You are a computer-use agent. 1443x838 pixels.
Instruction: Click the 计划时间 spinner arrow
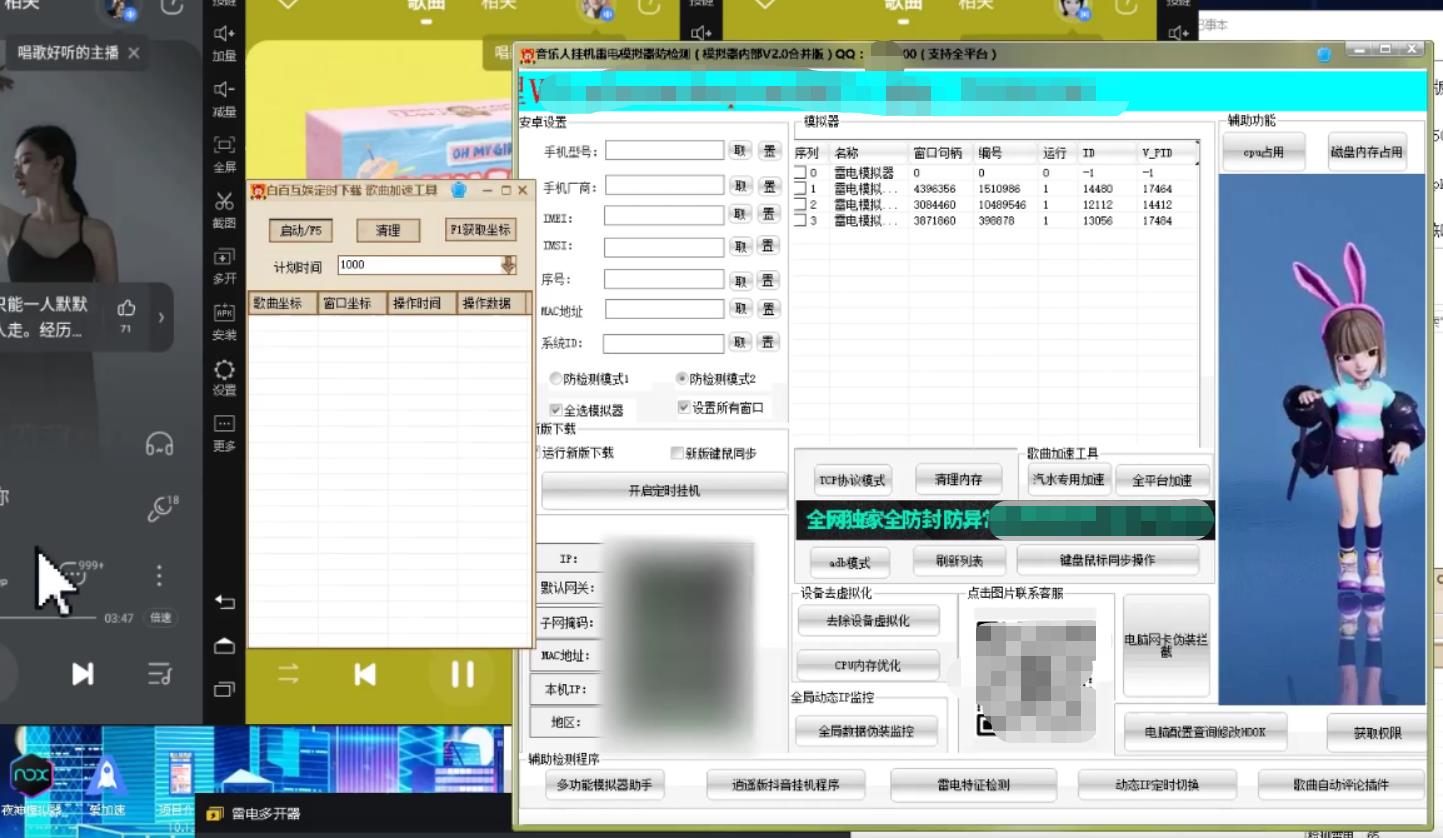pos(508,264)
